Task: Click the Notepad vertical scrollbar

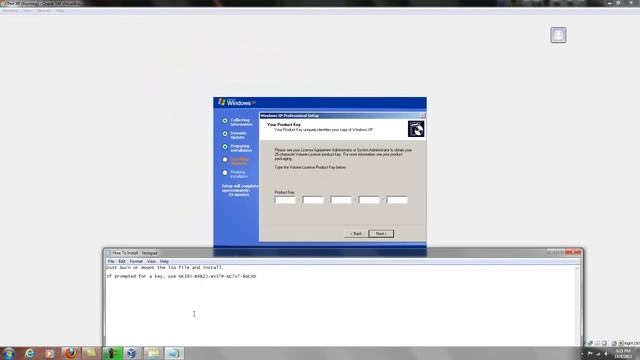Action: [x=577, y=305]
